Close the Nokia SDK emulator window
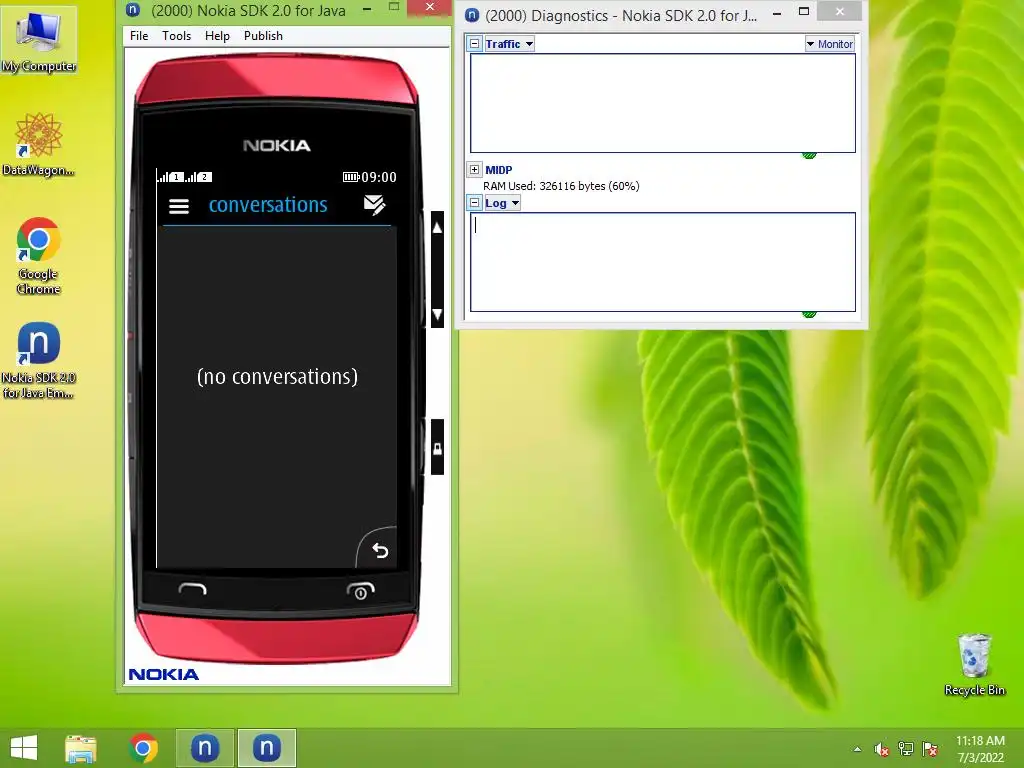The width and height of the screenshot is (1024, 768). click(429, 8)
